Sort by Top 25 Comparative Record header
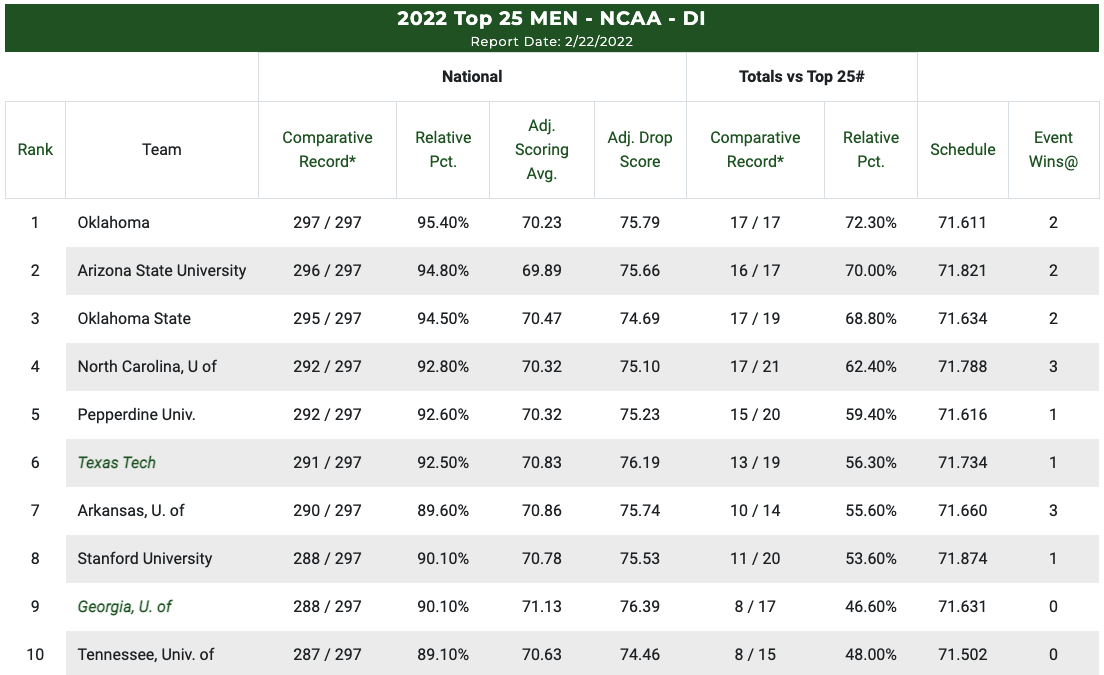 click(755, 150)
